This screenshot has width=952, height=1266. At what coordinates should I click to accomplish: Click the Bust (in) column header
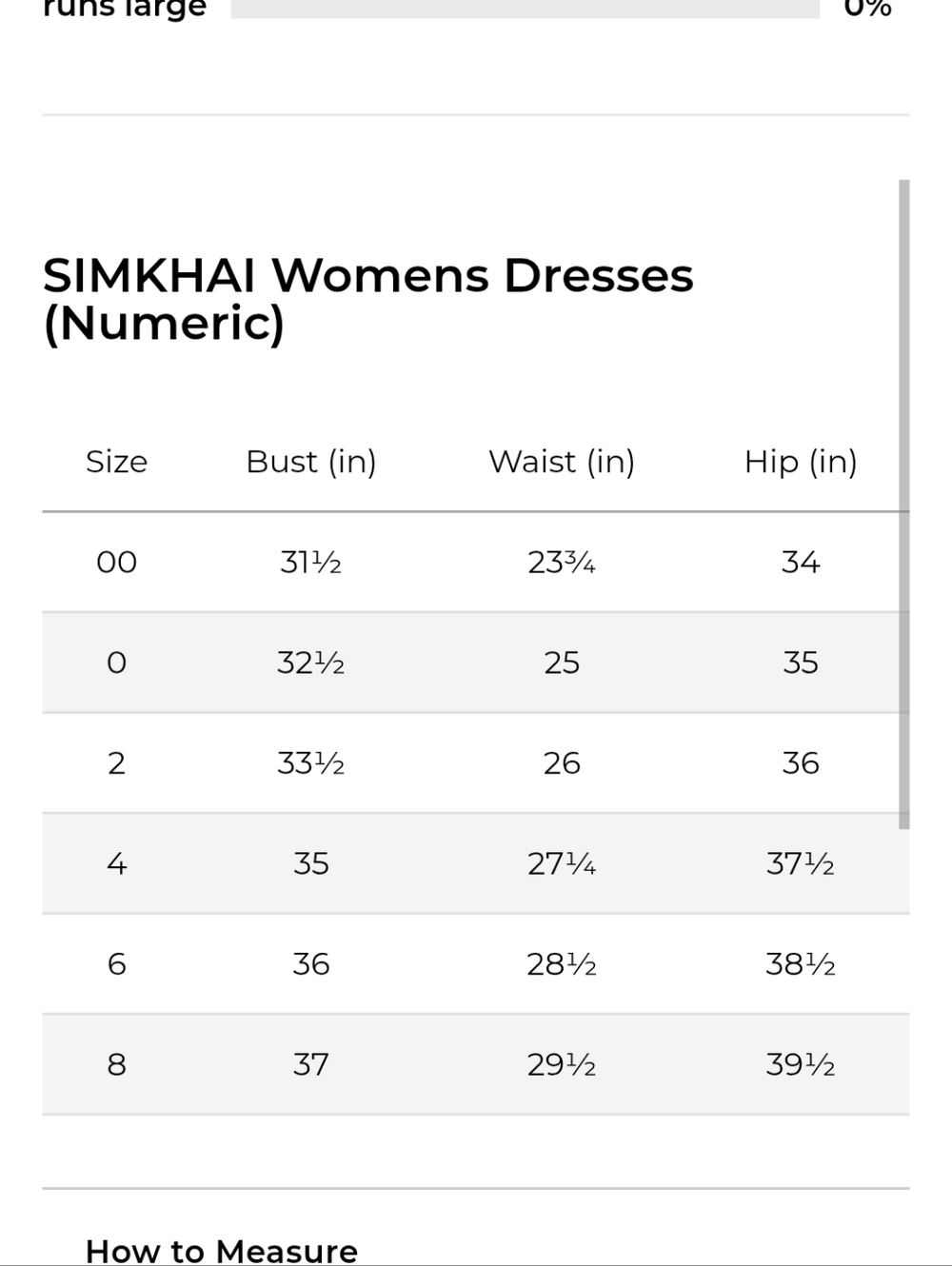coord(311,462)
